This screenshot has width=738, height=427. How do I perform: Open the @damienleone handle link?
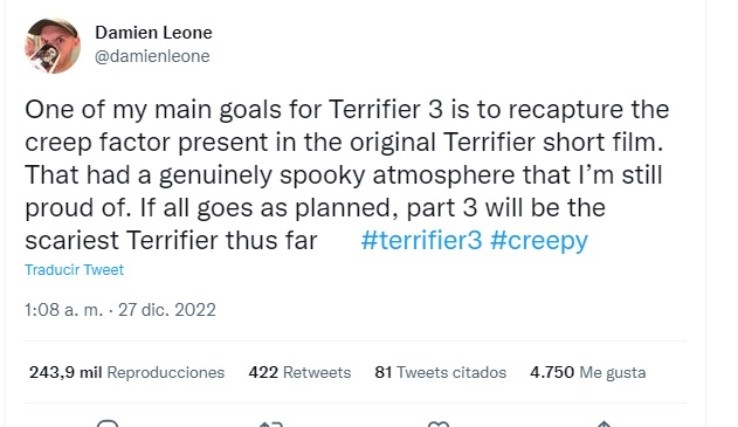click(x=152, y=57)
